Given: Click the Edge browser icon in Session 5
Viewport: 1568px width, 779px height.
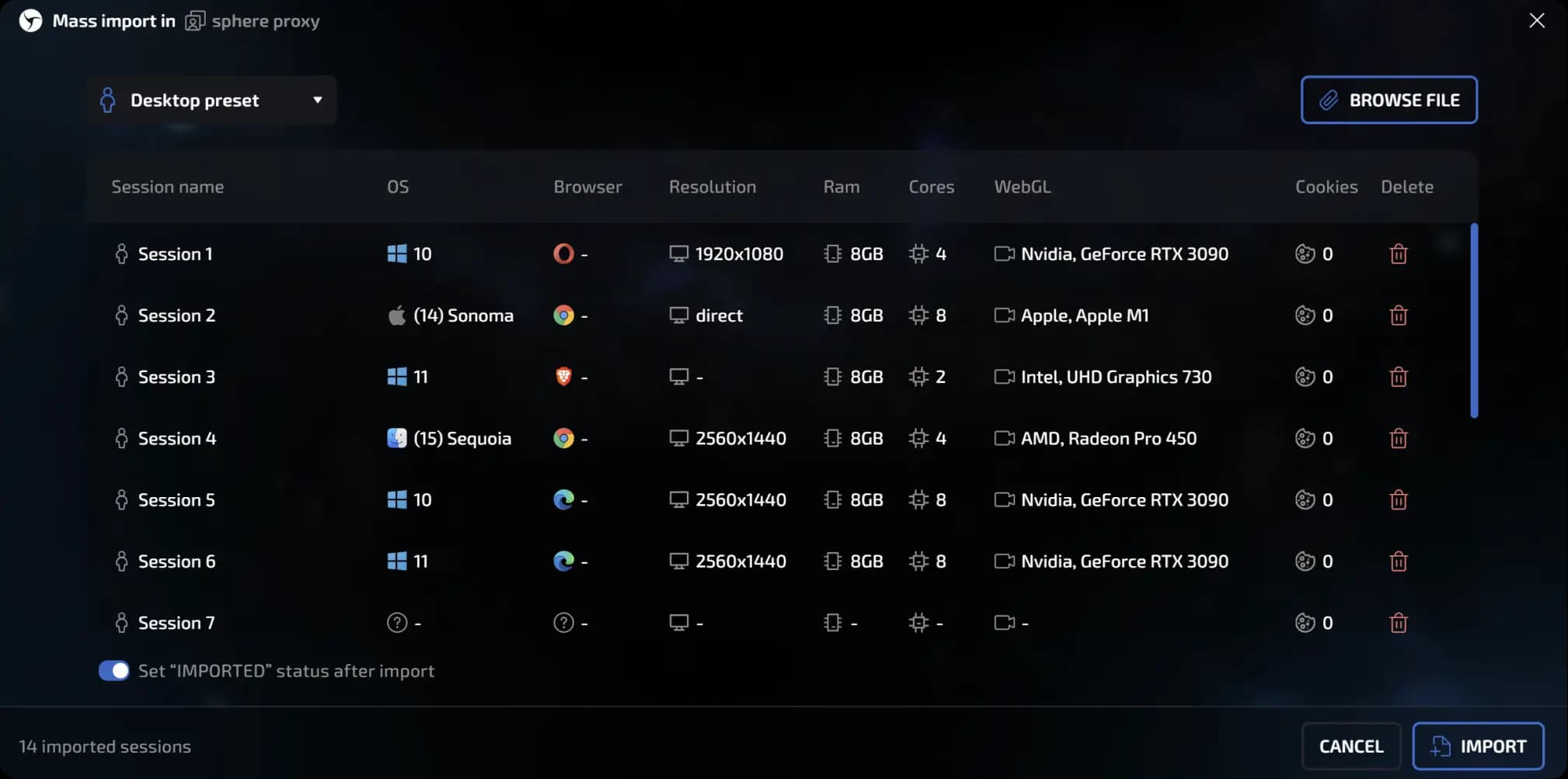Looking at the screenshot, I should click(x=563, y=499).
